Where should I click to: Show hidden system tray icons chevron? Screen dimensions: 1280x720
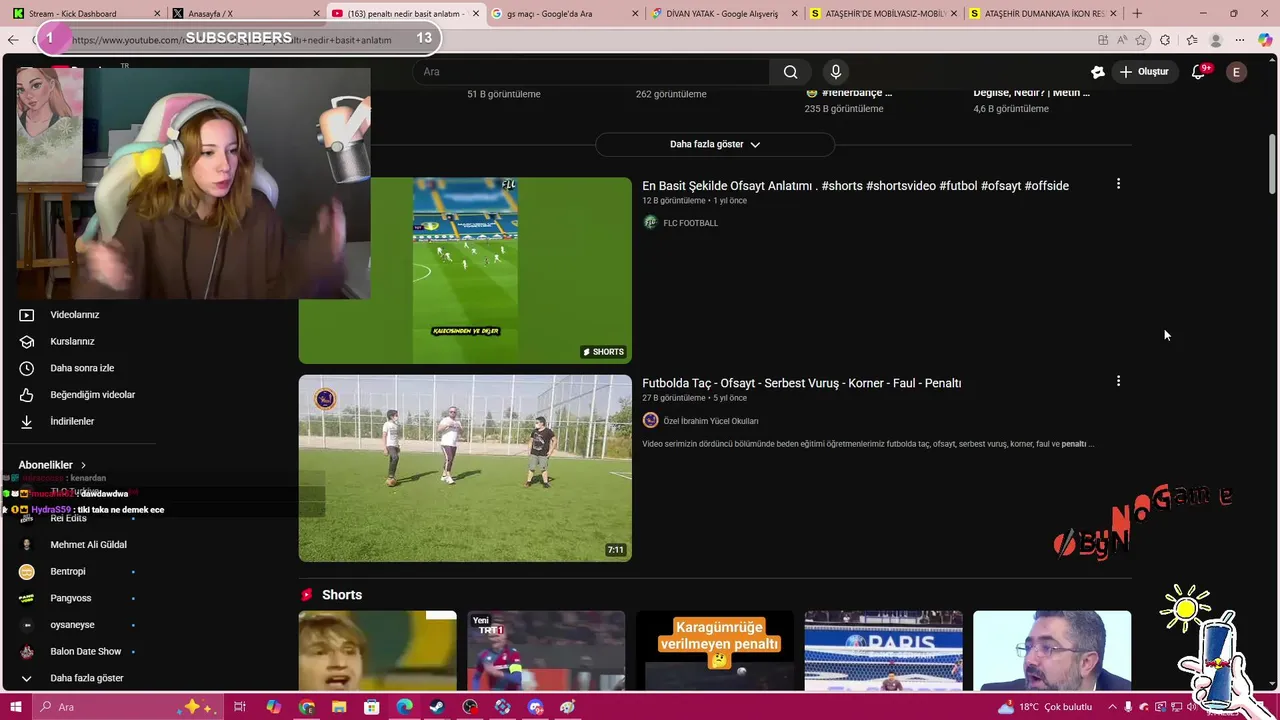pyautogui.click(x=1111, y=707)
